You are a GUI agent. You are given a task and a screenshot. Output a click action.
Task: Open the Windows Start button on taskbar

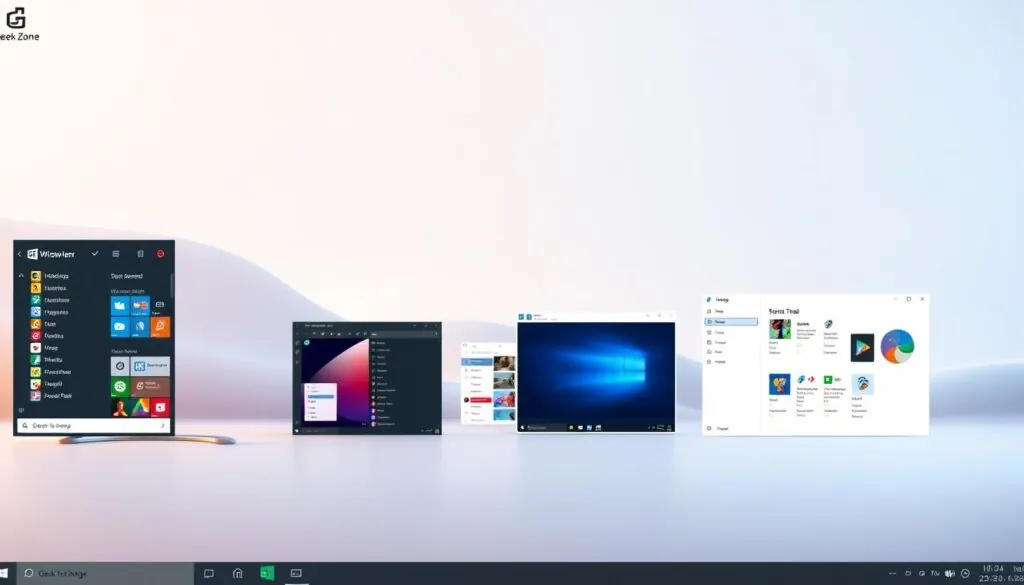tap(3, 573)
